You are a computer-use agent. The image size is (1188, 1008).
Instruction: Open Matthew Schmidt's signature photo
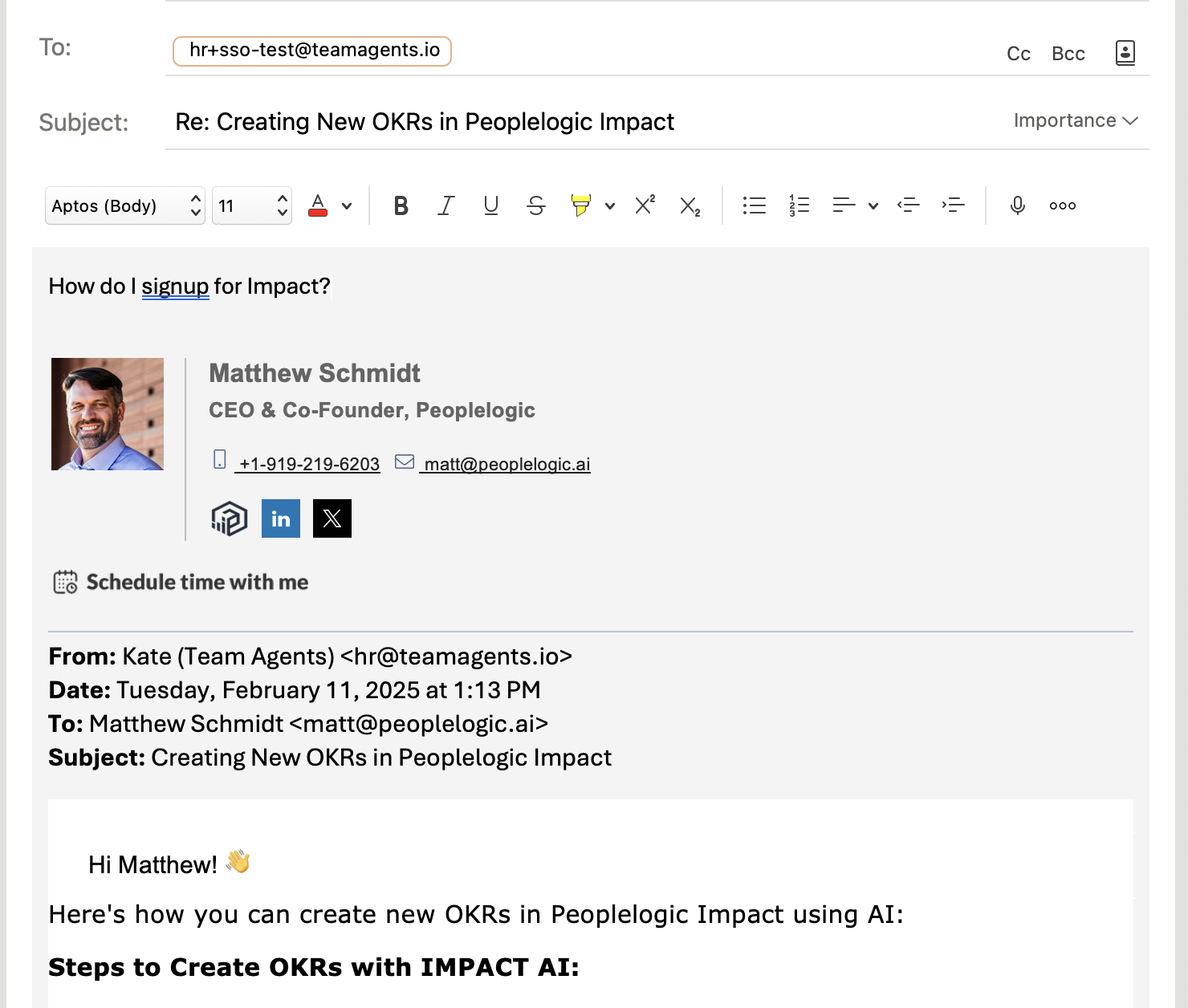point(108,414)
